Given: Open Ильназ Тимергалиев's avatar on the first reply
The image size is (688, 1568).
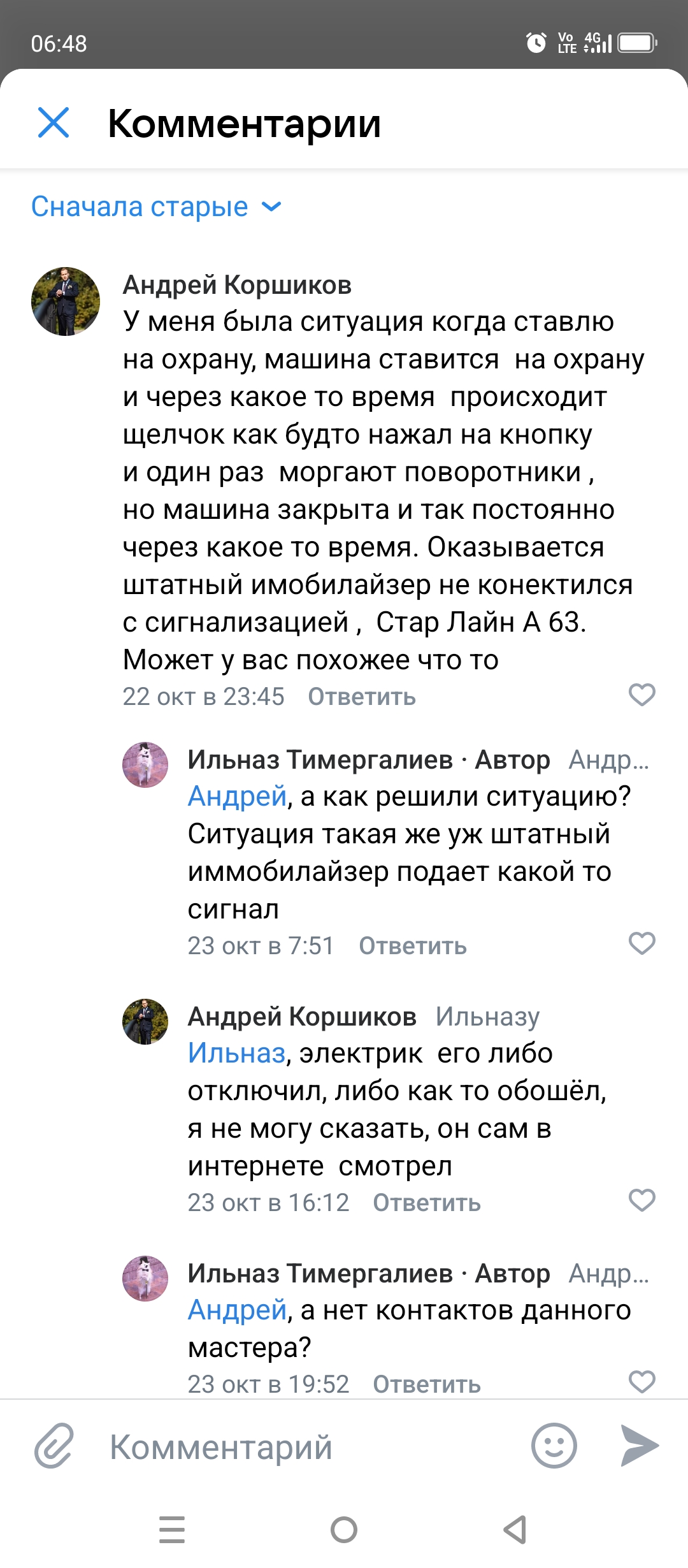Looking at the screenshot, I should coord(145,765).
